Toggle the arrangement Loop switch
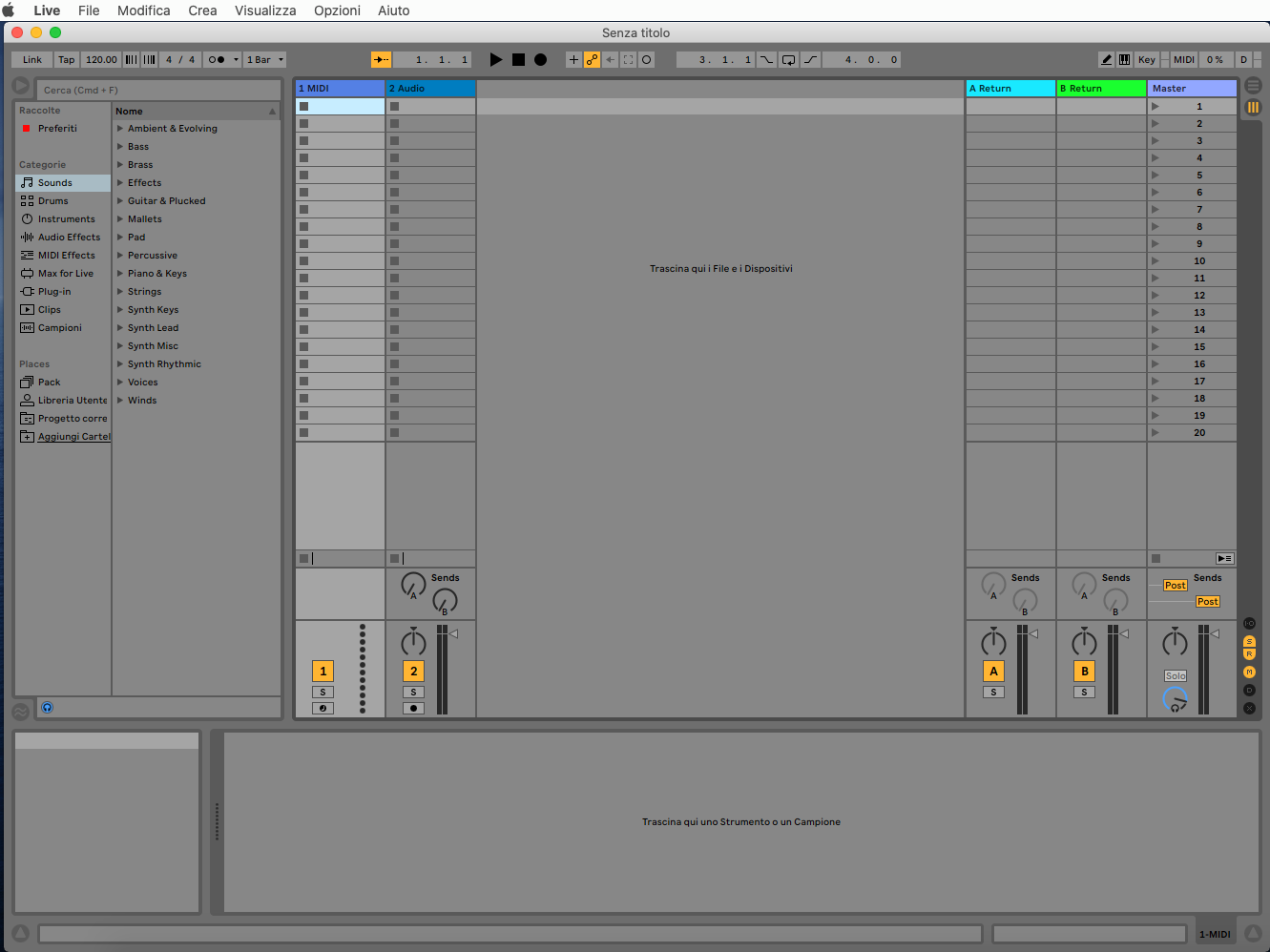The image size is (1270, 952). pyautogui.click(x=789, y=59)
